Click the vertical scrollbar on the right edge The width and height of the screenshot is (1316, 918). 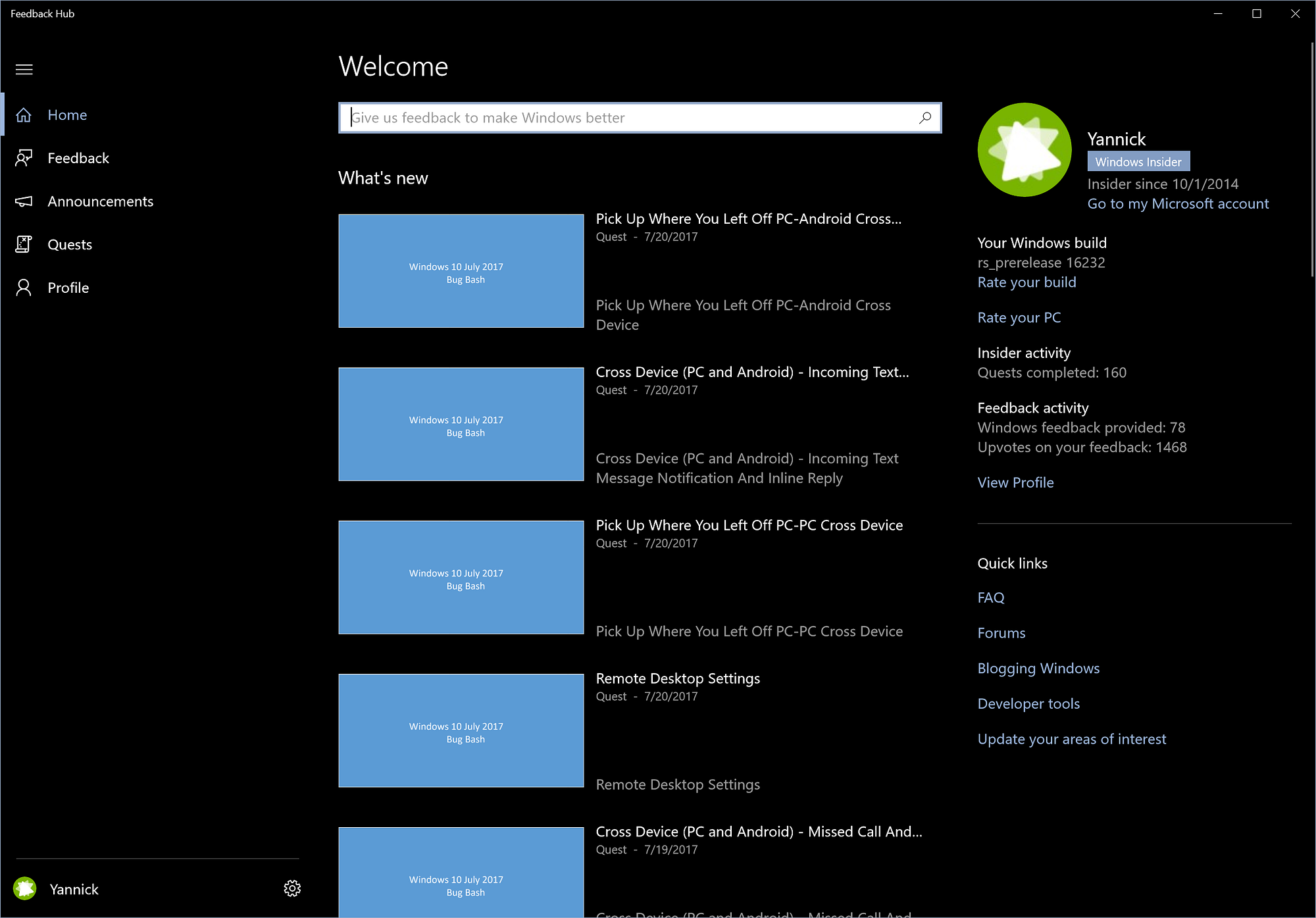(x=1311, y=158)
